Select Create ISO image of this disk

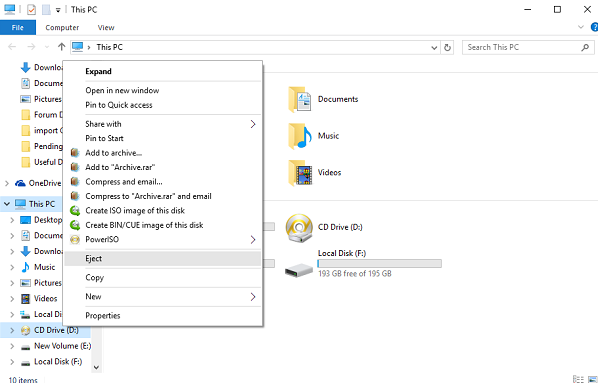162,211
